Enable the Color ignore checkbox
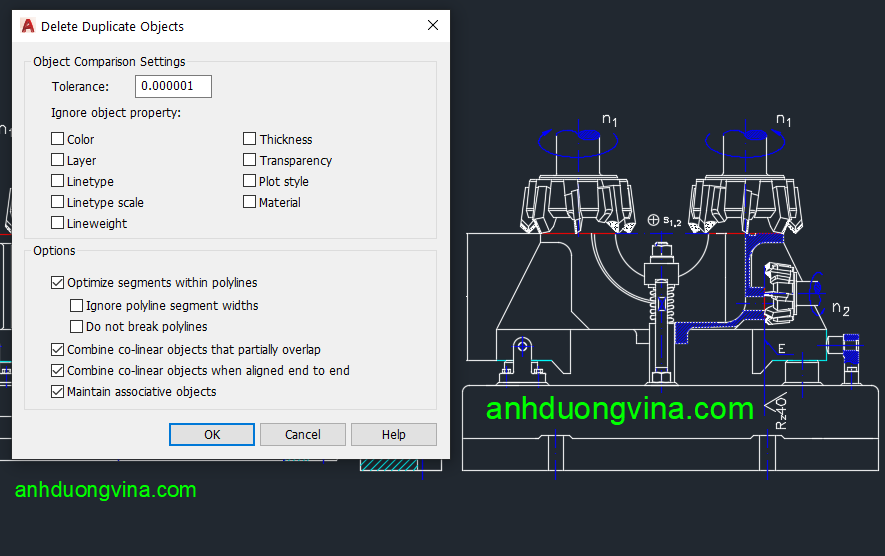The height and width of the screenshot is (556, 885). point(58,140)
